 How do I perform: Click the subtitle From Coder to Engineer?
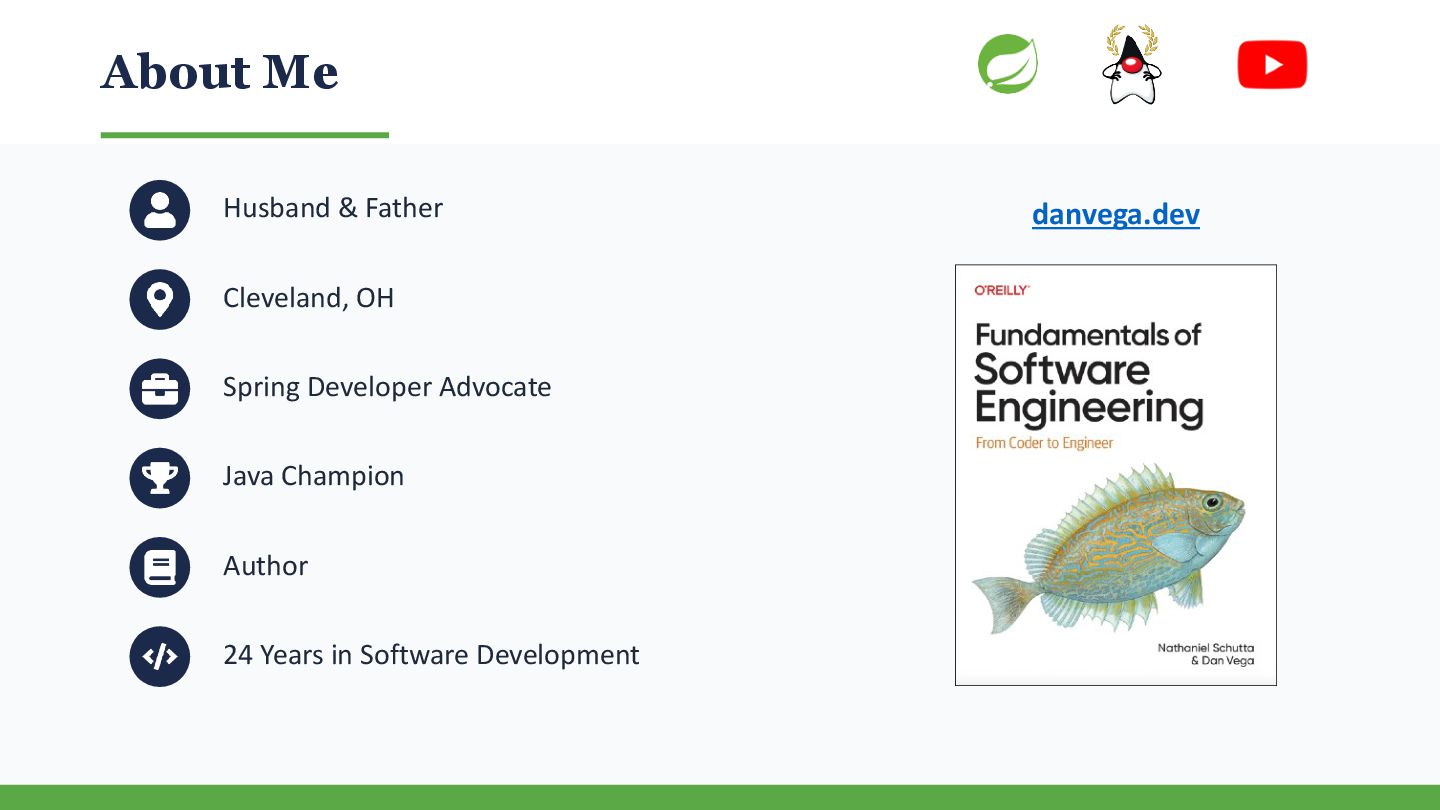click(x=1044, y=443)
